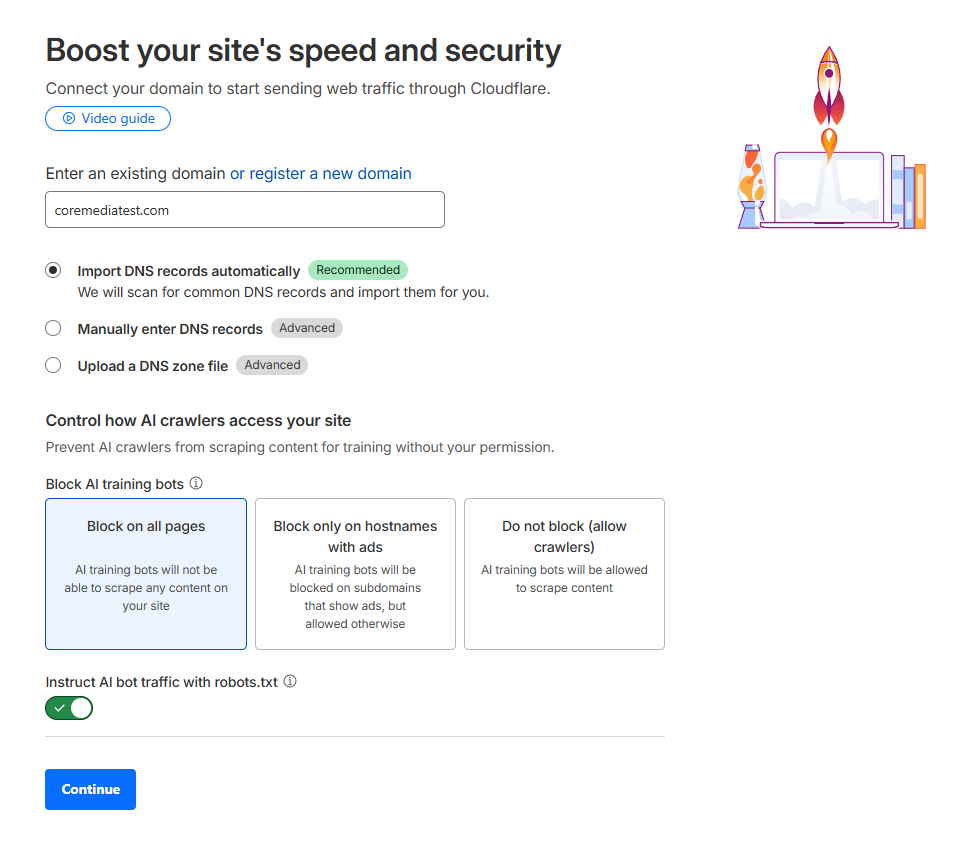Click the play icon in Video guide
This screenshot has width=957, height=856.
(x=69, y=119)
